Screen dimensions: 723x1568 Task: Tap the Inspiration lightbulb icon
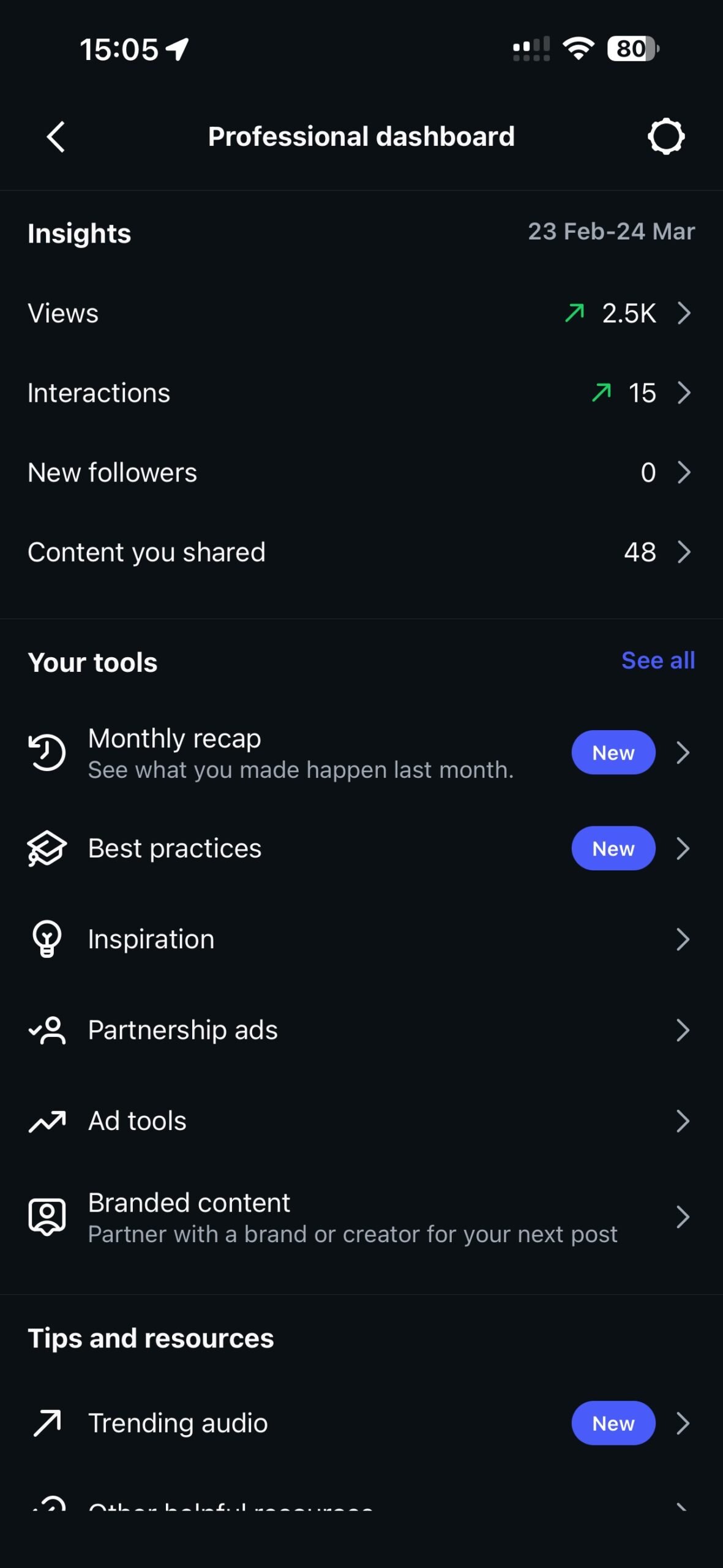pos(47,938)
